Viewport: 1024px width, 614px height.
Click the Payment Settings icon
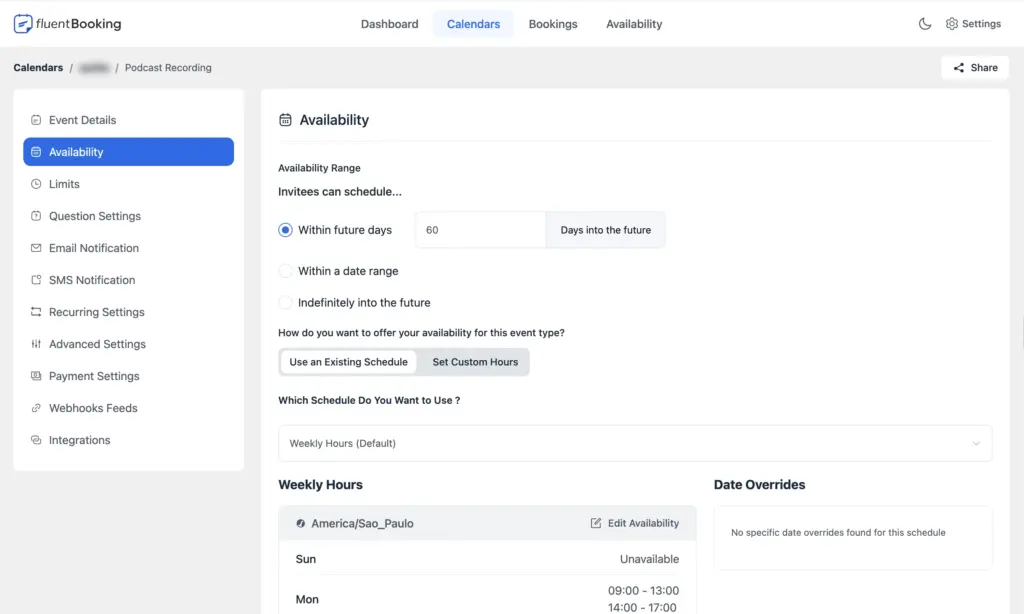pyautogui.click(x=36, y=376)
